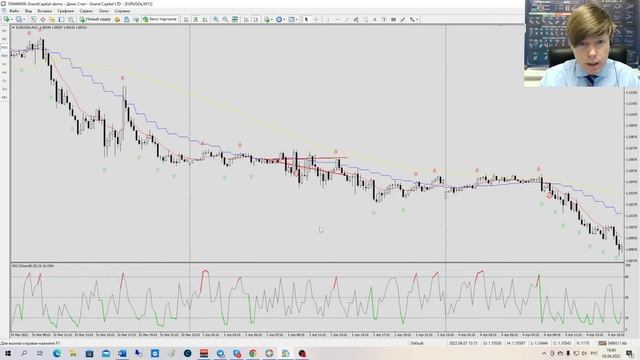640x360 pixels.
Task: Select the Fibonacci Retracement tool
Action: click(x=365, y=19)
